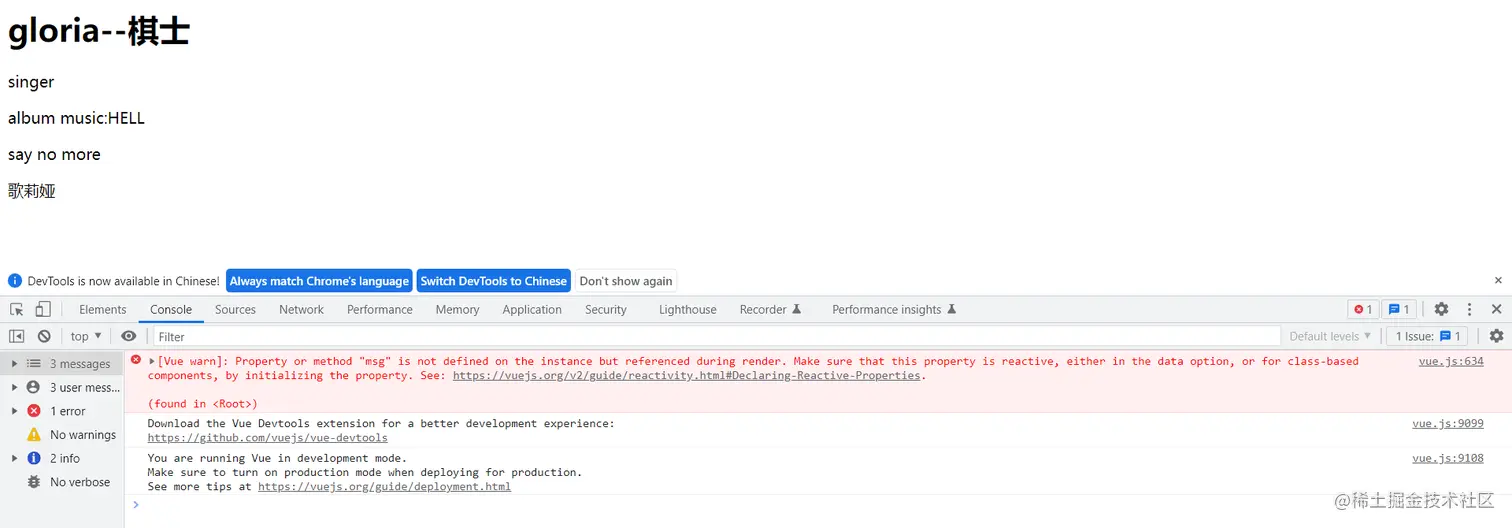Open source link vue.js:9108

click(x=1448, y=459)
